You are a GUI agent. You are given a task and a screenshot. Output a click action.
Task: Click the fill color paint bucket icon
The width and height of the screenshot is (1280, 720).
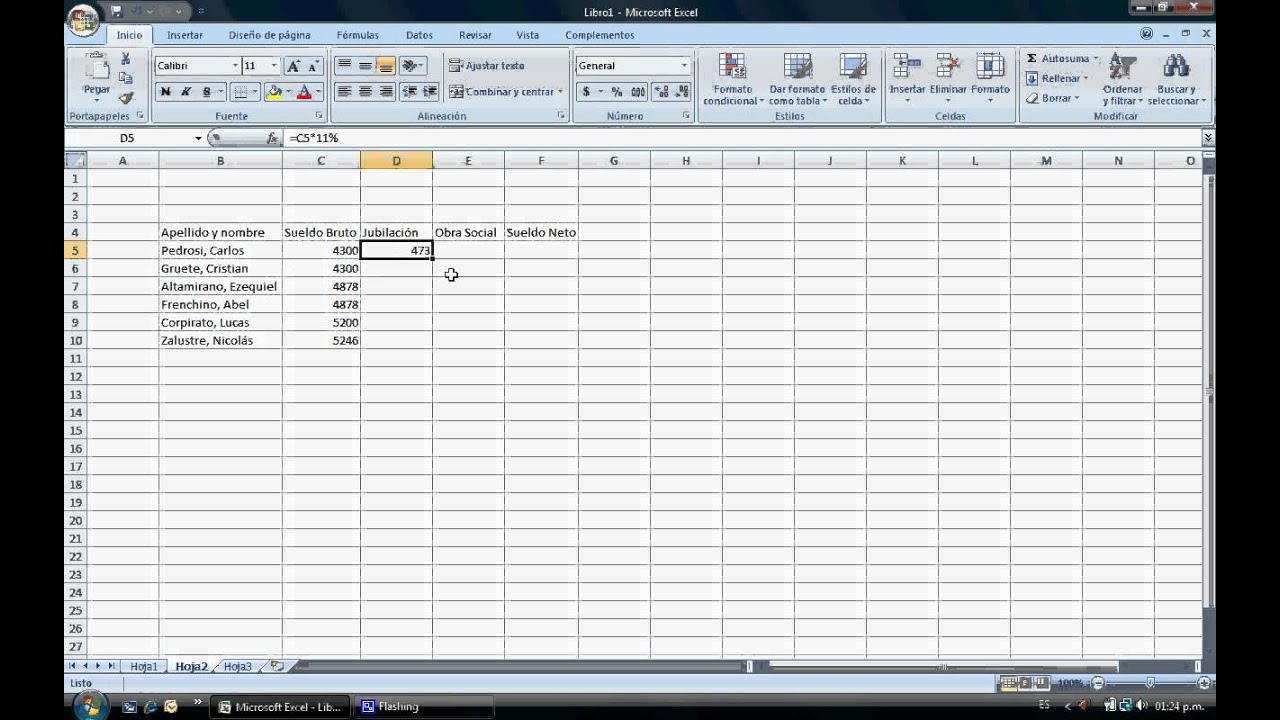[x=274, y=92]
